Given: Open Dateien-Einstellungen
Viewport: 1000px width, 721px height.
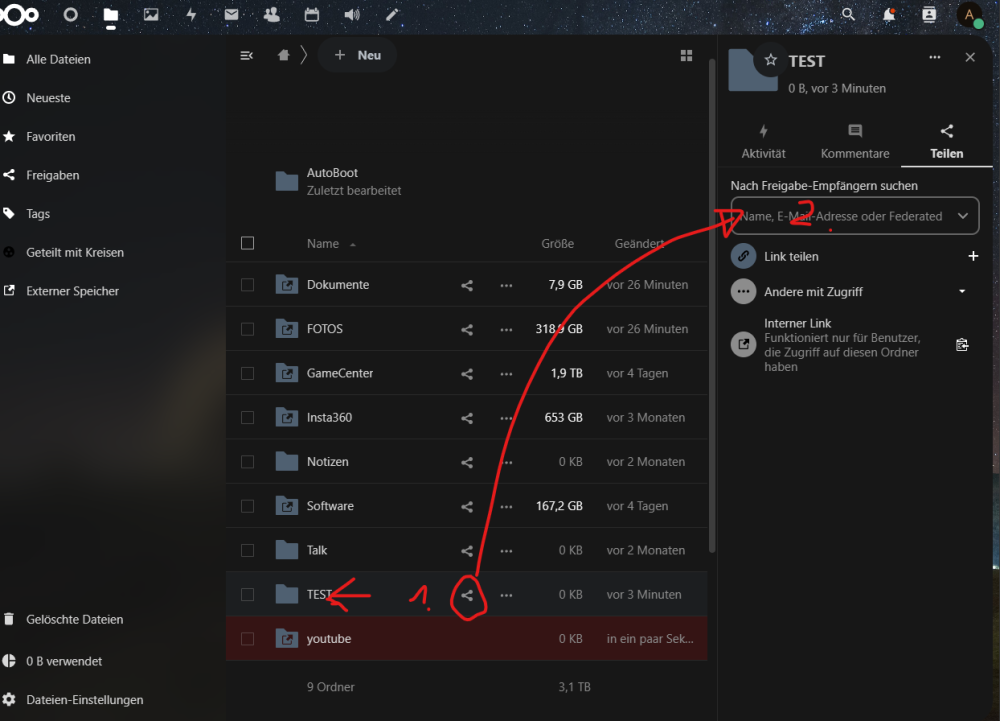Looking at the screenshot, I should point(84,699).
